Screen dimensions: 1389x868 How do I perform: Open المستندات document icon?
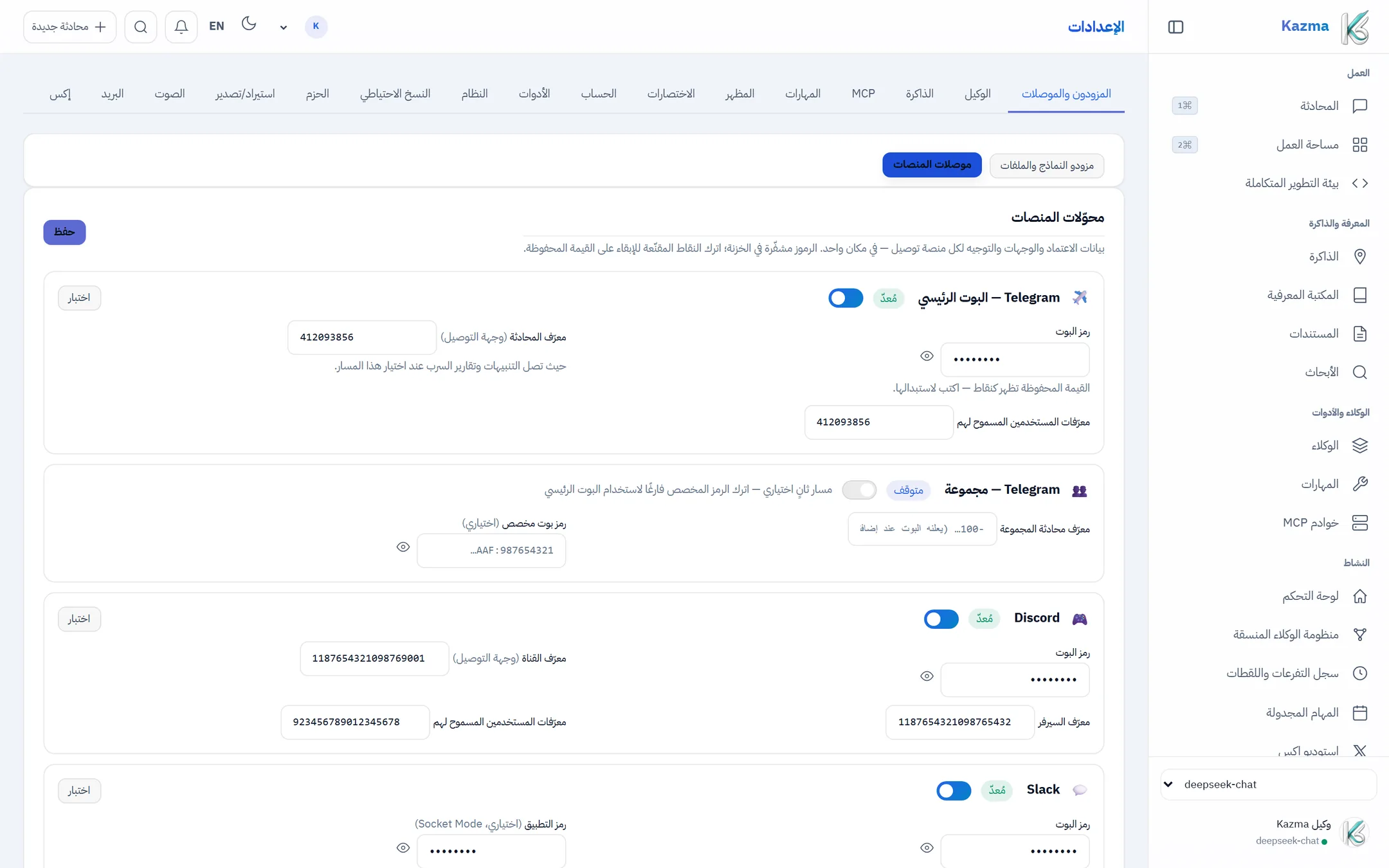1359,334
